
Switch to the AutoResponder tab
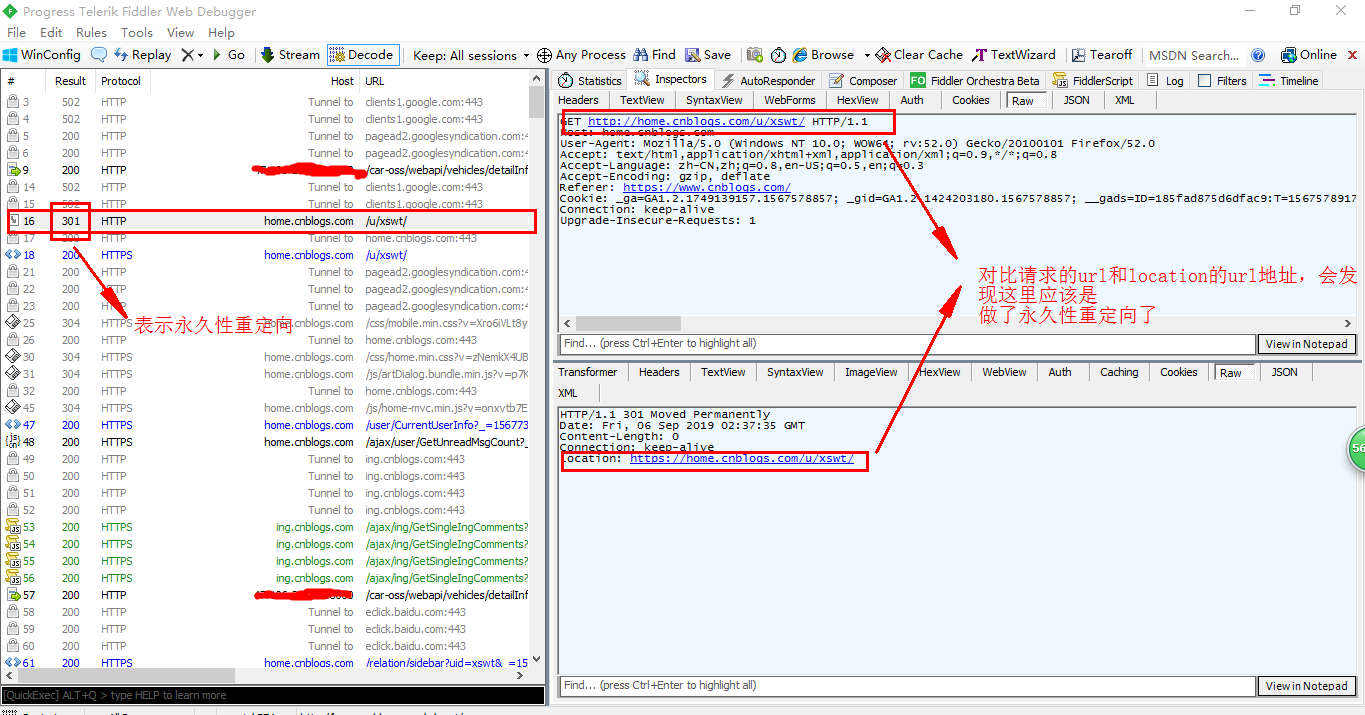(768, 81)
